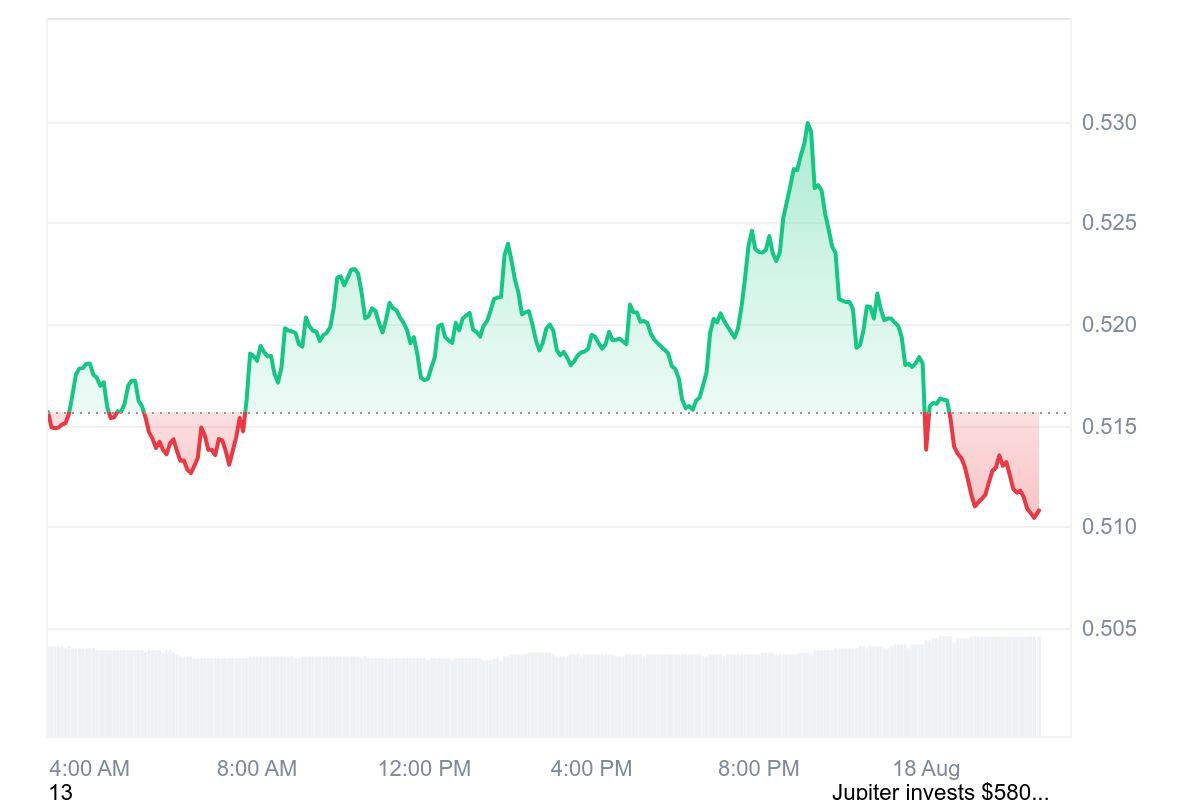Click the highest price peak near 0.530
The width and height of the screenshot is (1200, 800).
click(x=808, y=124)
